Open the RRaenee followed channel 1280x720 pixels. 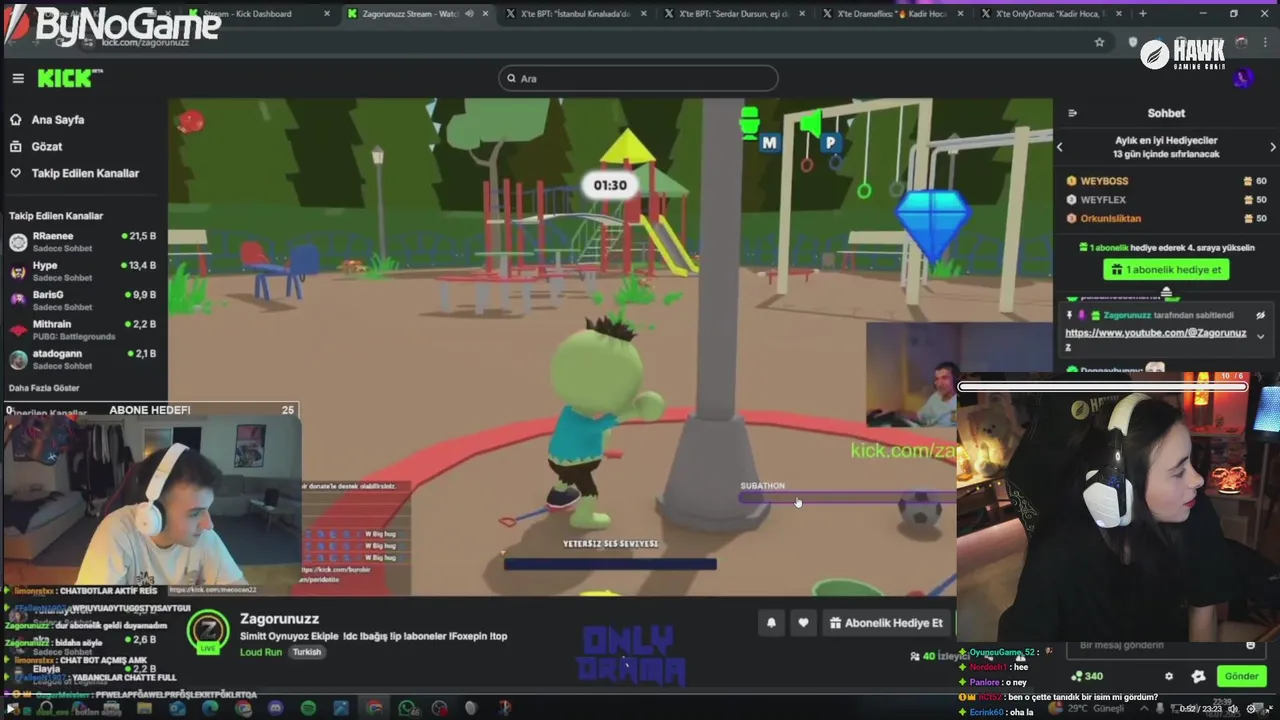click(82, 241)
